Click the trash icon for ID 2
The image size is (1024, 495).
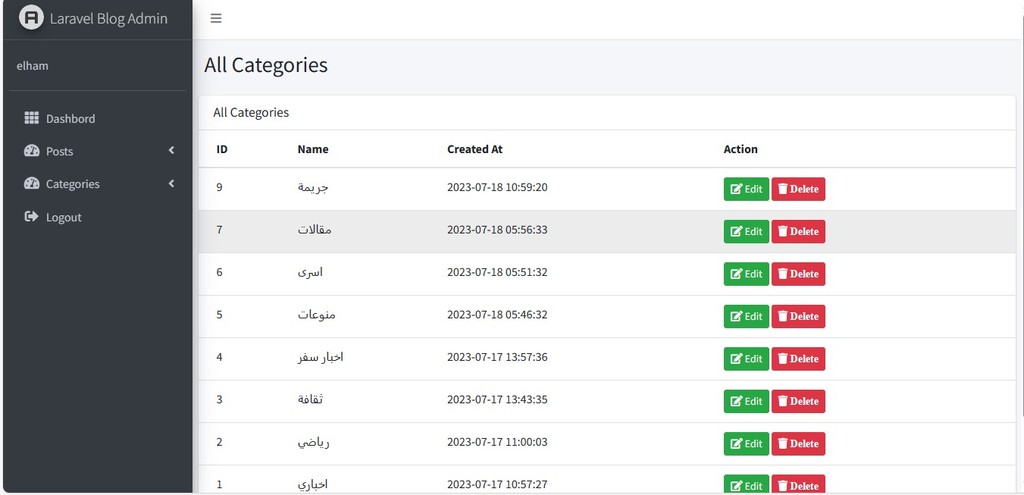pyautogui.click(x=782, y=443)
